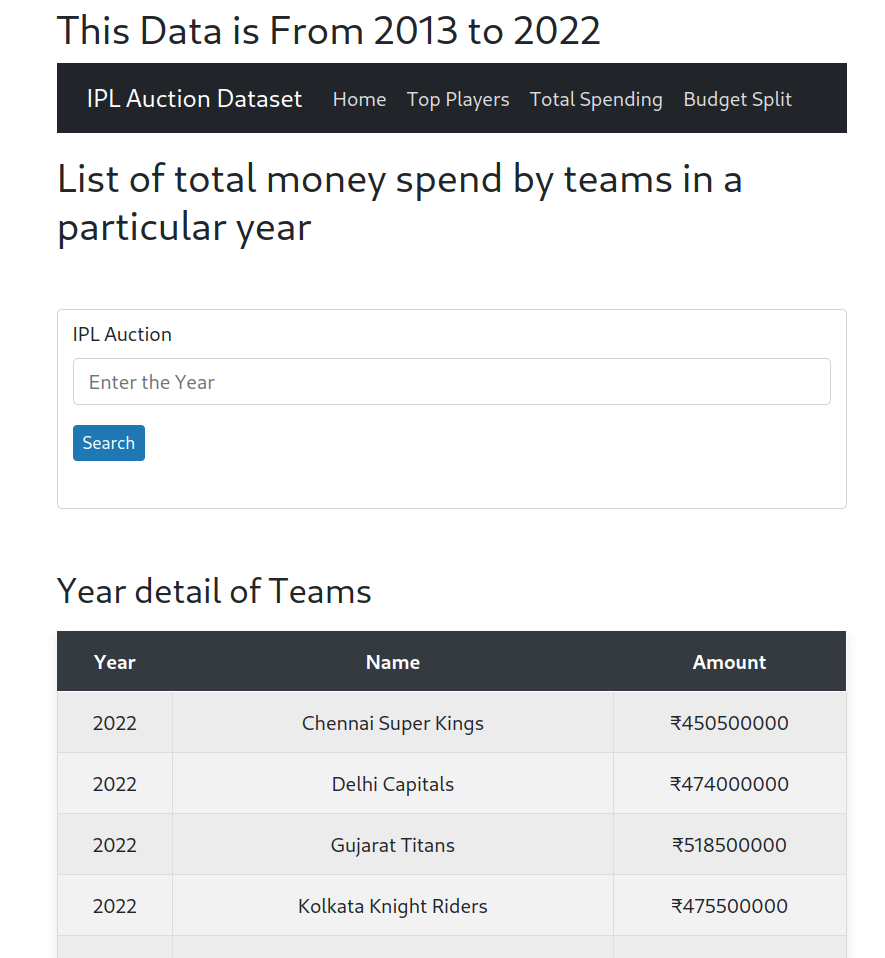Select the Delhi Capitals cell

[x=393, y=784]
